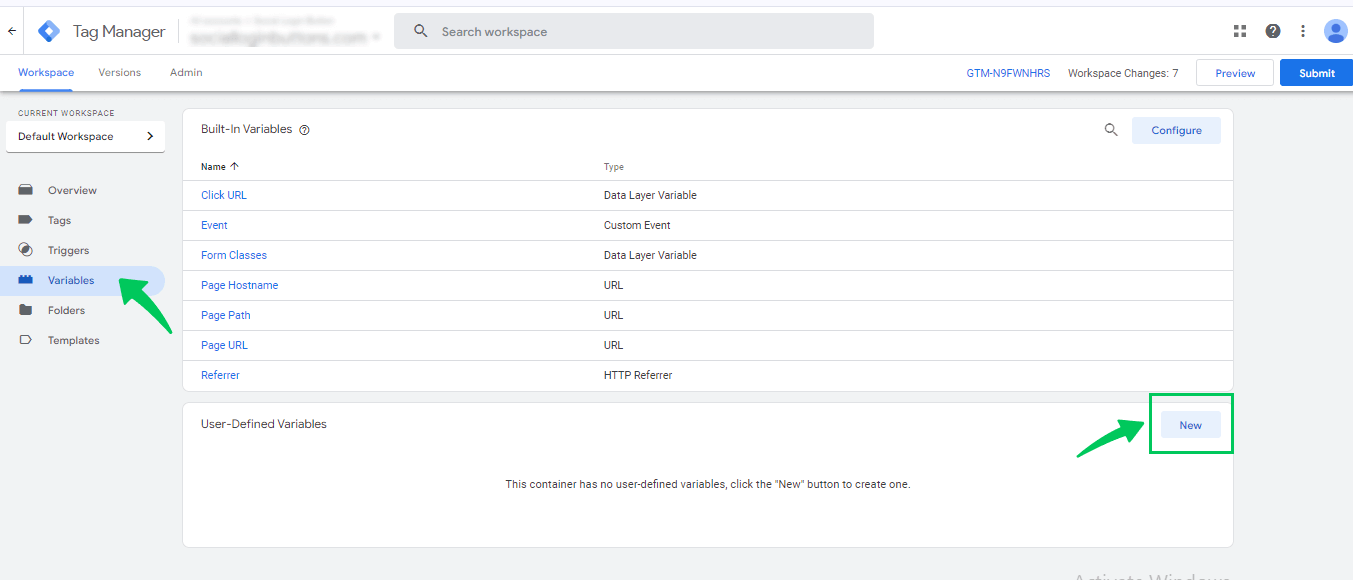Click the Configure button
Screen dimensions: 1353x580
[x=1176, y=130]
